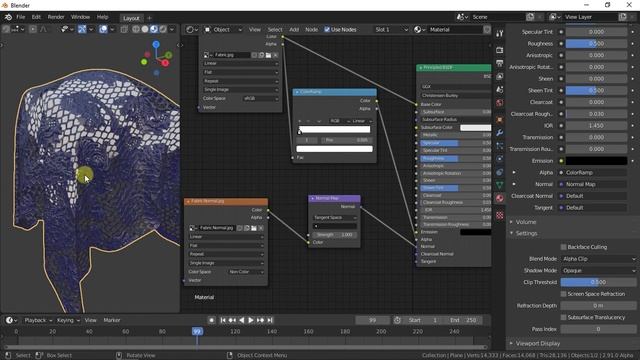Open the Slot 1 material slot dropdown

391,29
